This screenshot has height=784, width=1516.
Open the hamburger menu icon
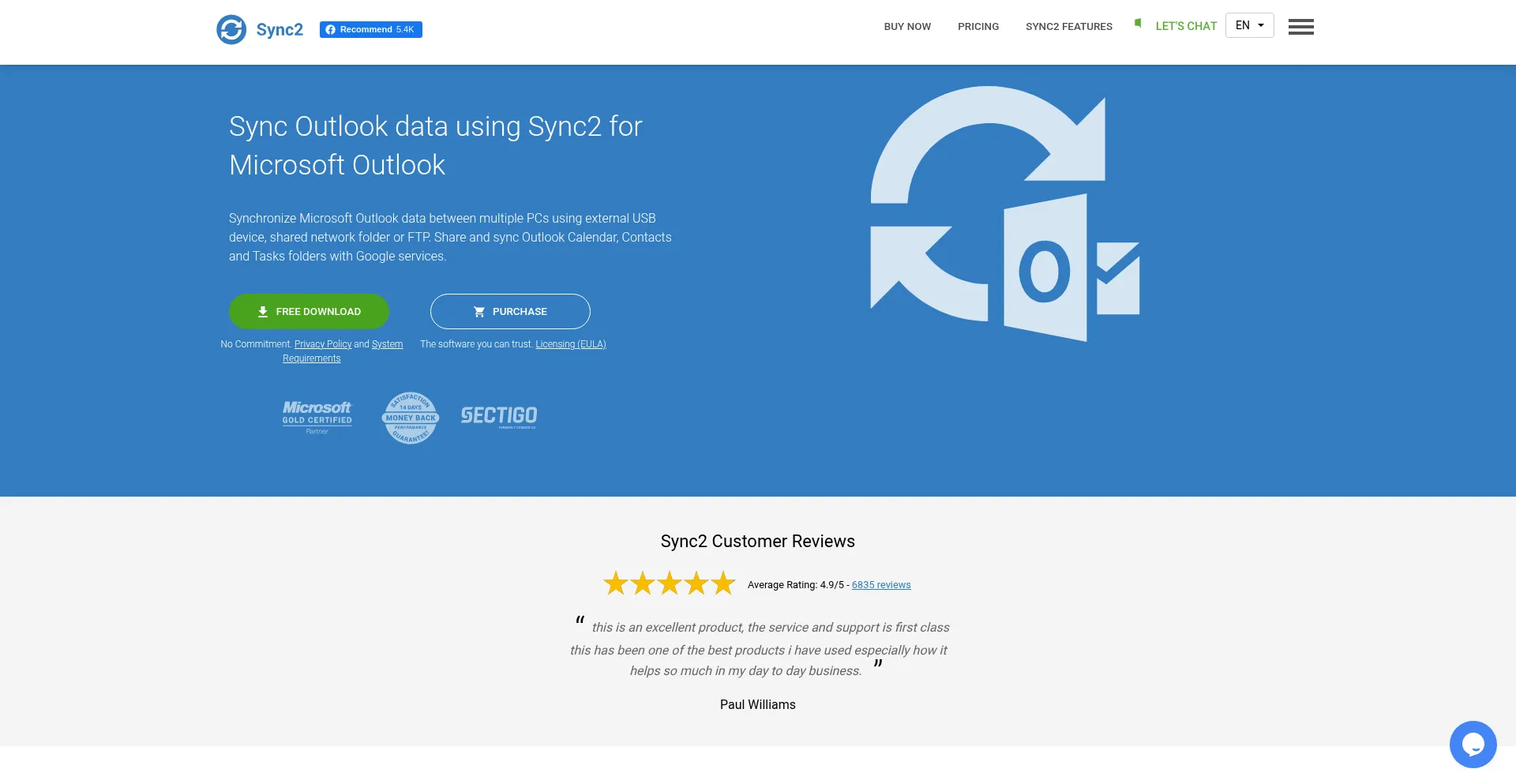(1300, 27)
